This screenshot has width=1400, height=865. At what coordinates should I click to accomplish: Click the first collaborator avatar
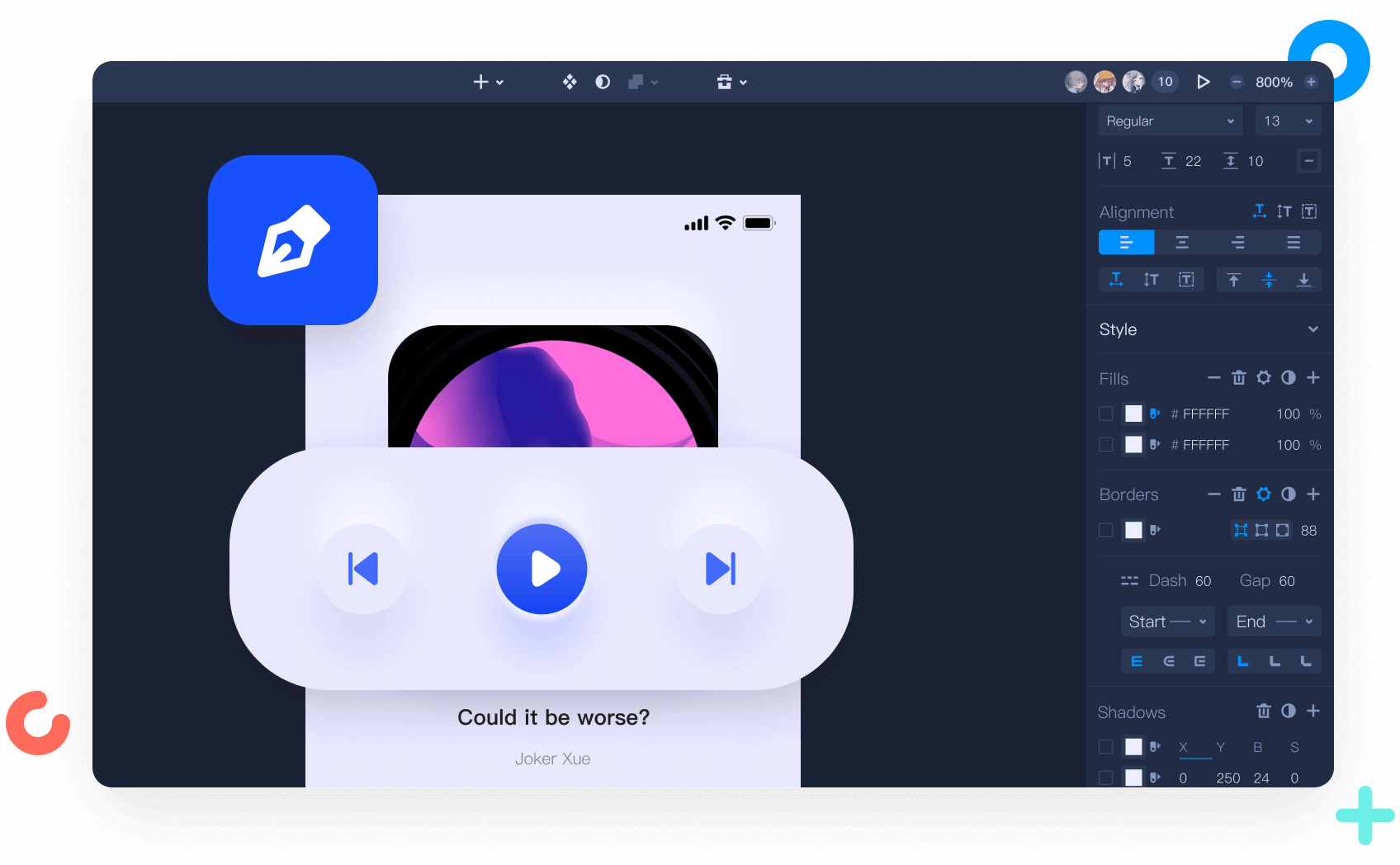1076,81
